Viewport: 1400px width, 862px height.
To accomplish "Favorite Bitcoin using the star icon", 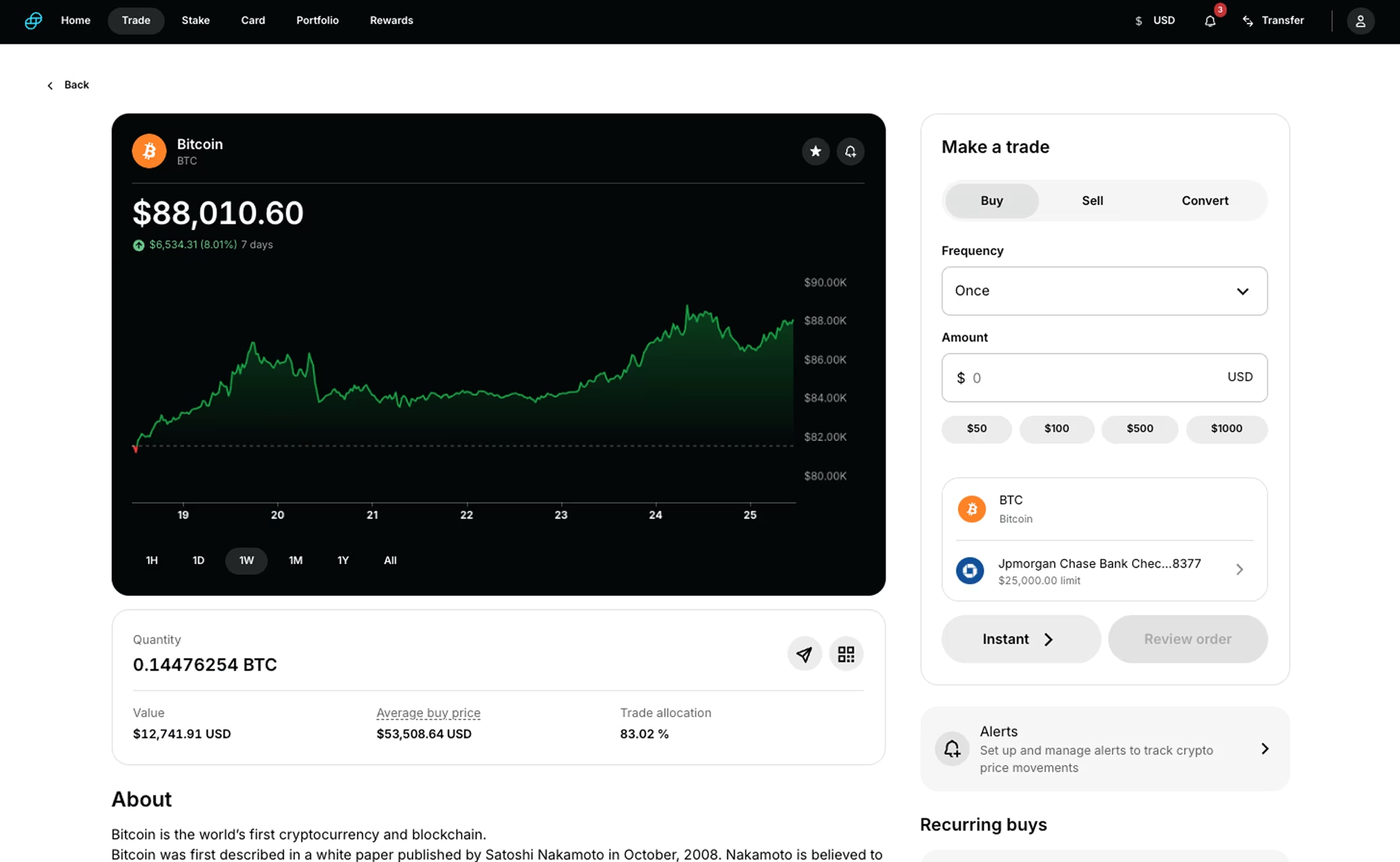I will (816, 152).
